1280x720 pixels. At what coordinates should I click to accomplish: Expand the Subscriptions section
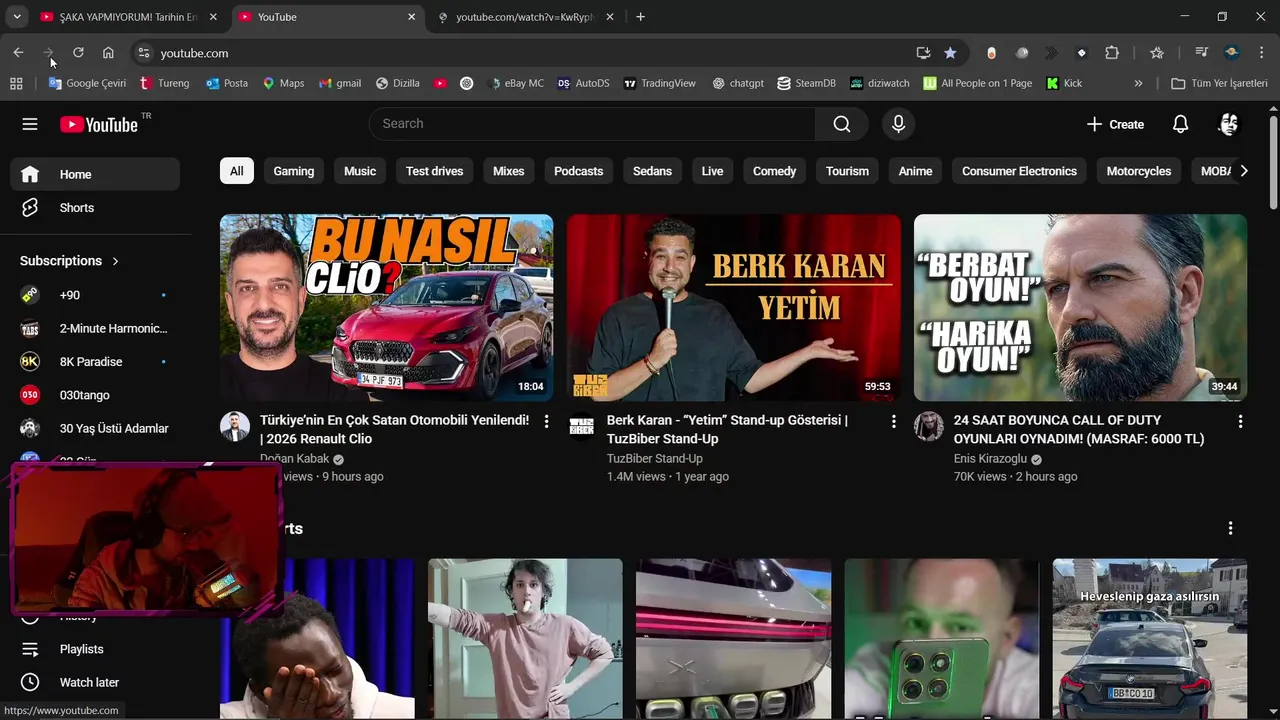(70, 261)
